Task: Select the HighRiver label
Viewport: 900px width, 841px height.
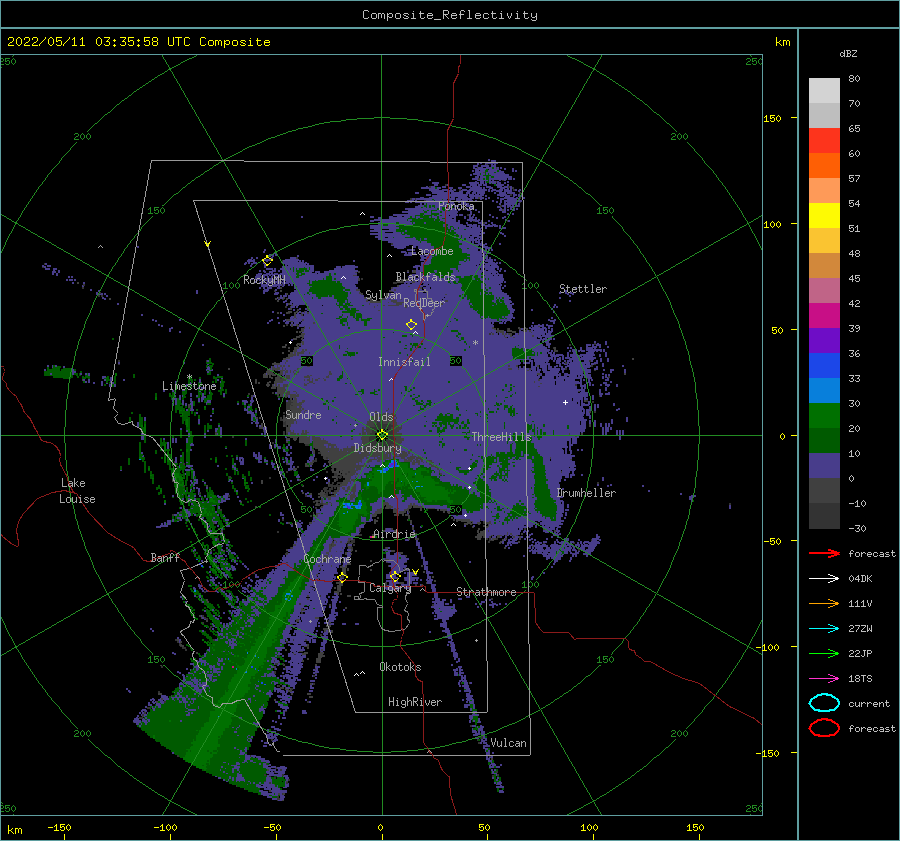Action: coord(415,702)
